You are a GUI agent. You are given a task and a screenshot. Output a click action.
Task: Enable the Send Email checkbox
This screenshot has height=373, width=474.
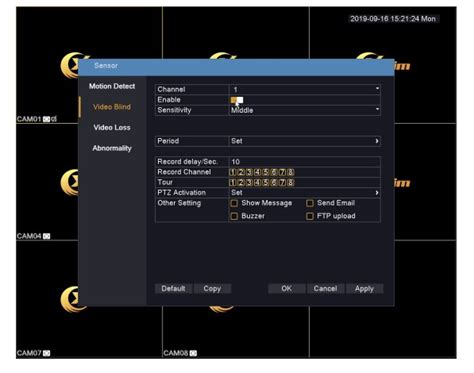[310, 203]
